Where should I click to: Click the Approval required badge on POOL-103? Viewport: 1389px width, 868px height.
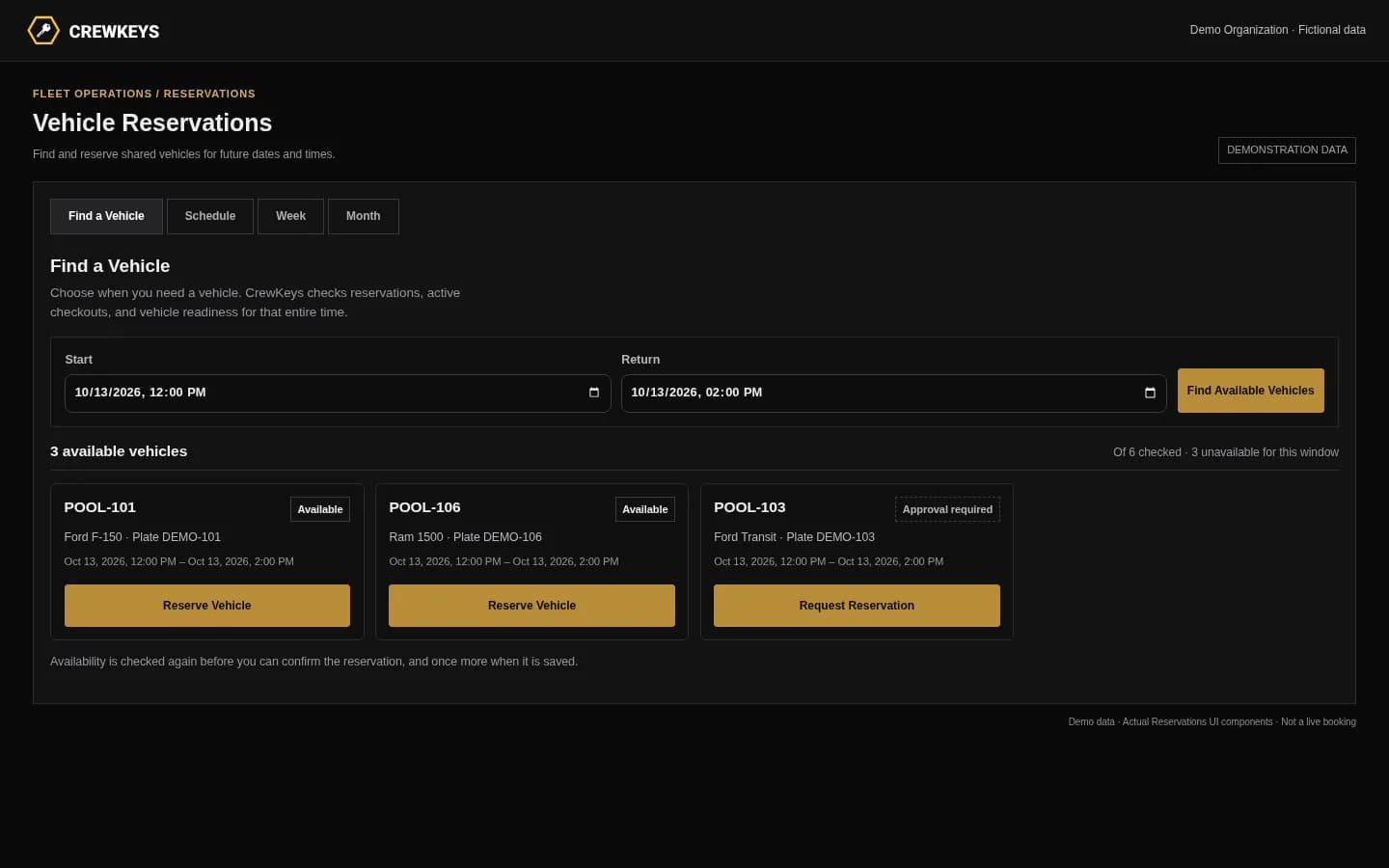click(x=947, y=509)
